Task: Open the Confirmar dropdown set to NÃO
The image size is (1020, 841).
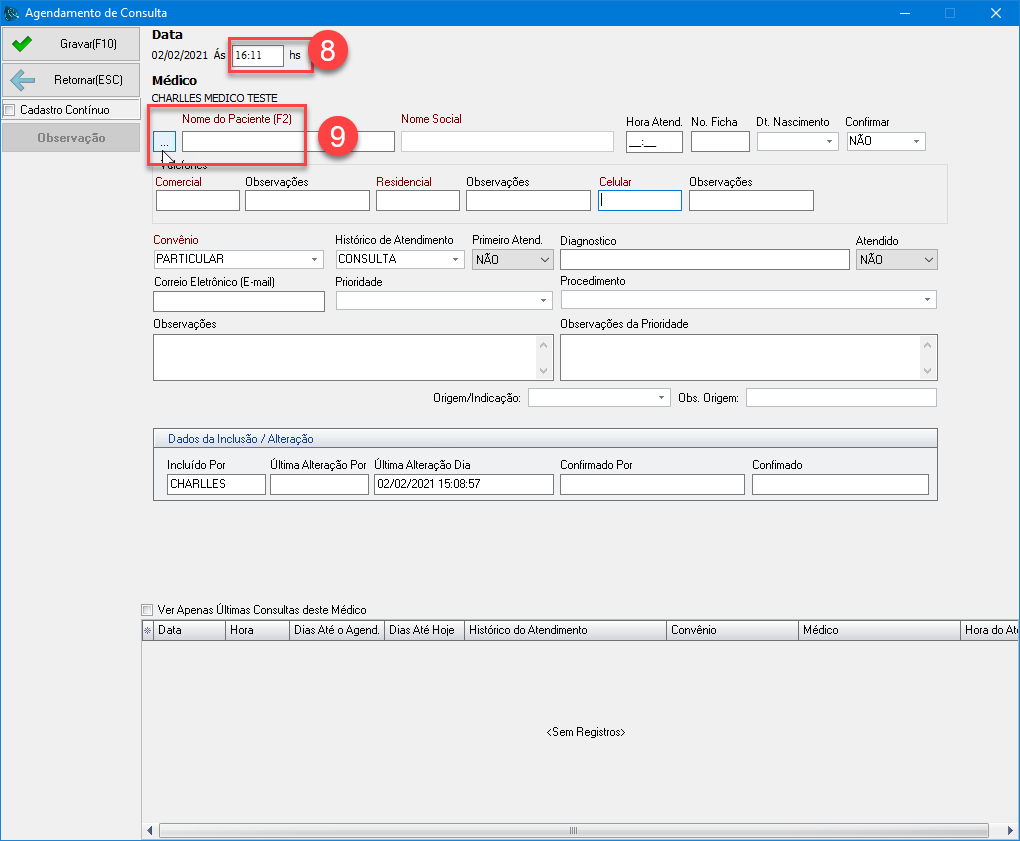Action: 916,142
